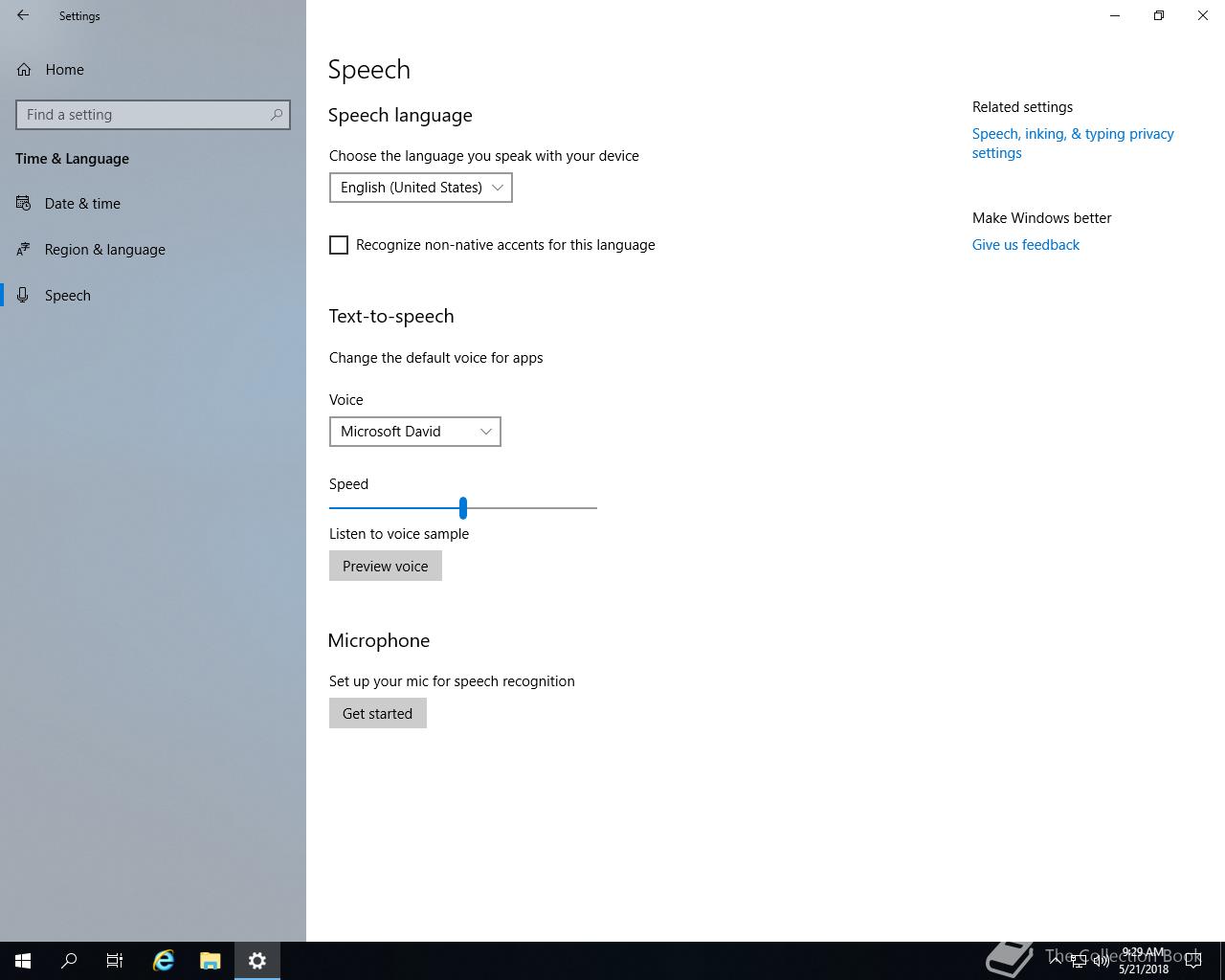
Task: Enable Recognize non-native accents checkbox
Action: click(x=339, y=245)
